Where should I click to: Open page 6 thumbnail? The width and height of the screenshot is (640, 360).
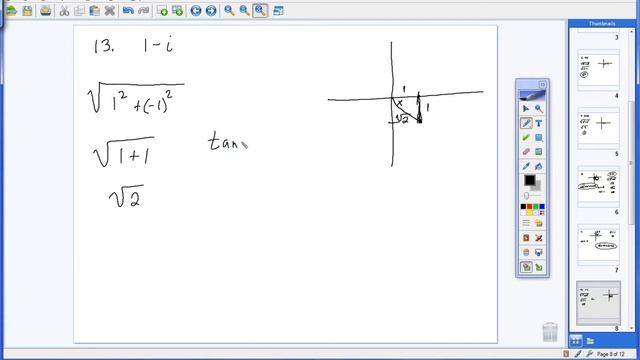pyautogui.click(x=598, y=187)
